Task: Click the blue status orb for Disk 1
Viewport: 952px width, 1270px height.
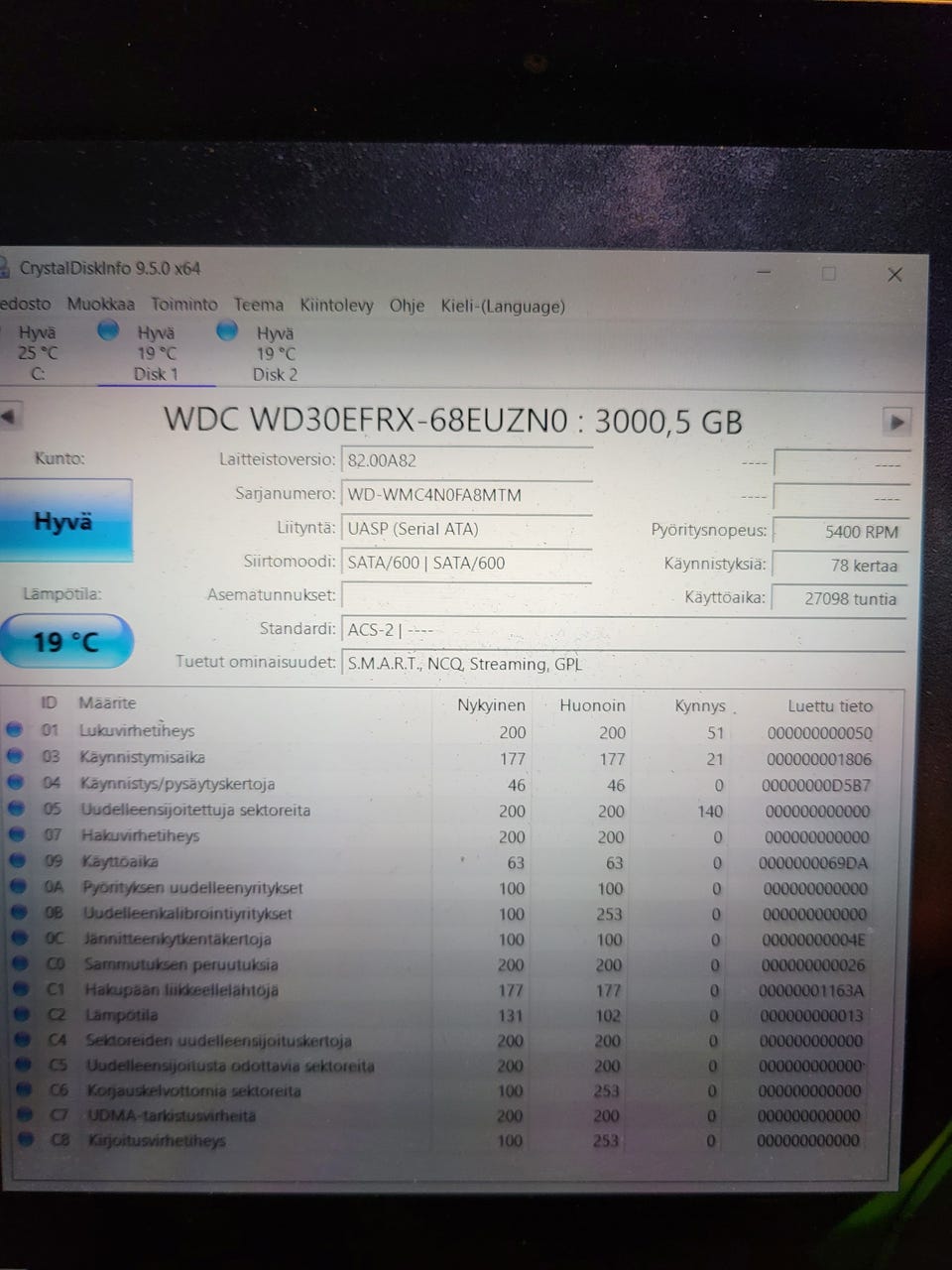Action: [109, 330]
